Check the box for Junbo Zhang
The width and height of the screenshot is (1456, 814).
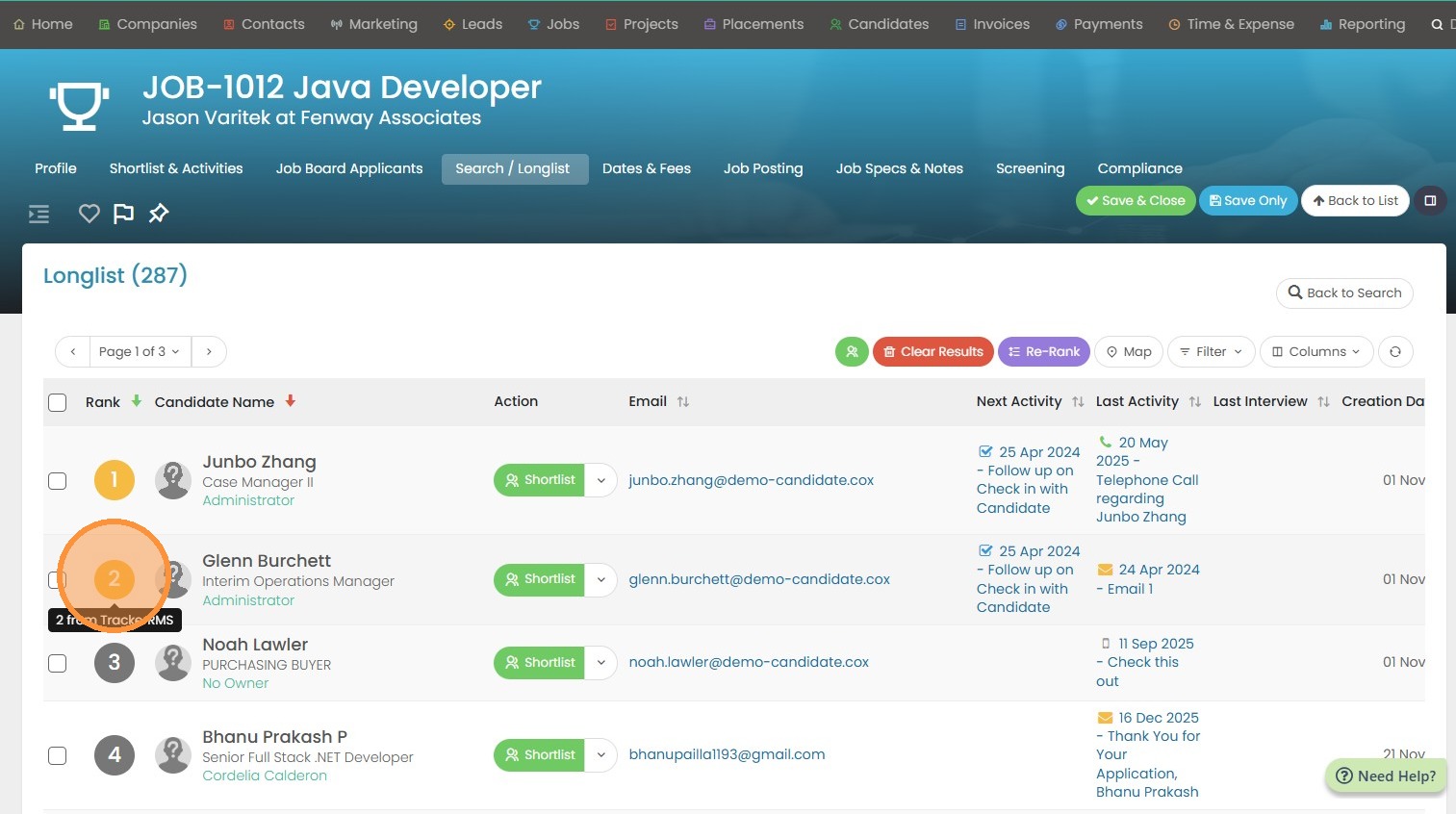coord(58,480)
